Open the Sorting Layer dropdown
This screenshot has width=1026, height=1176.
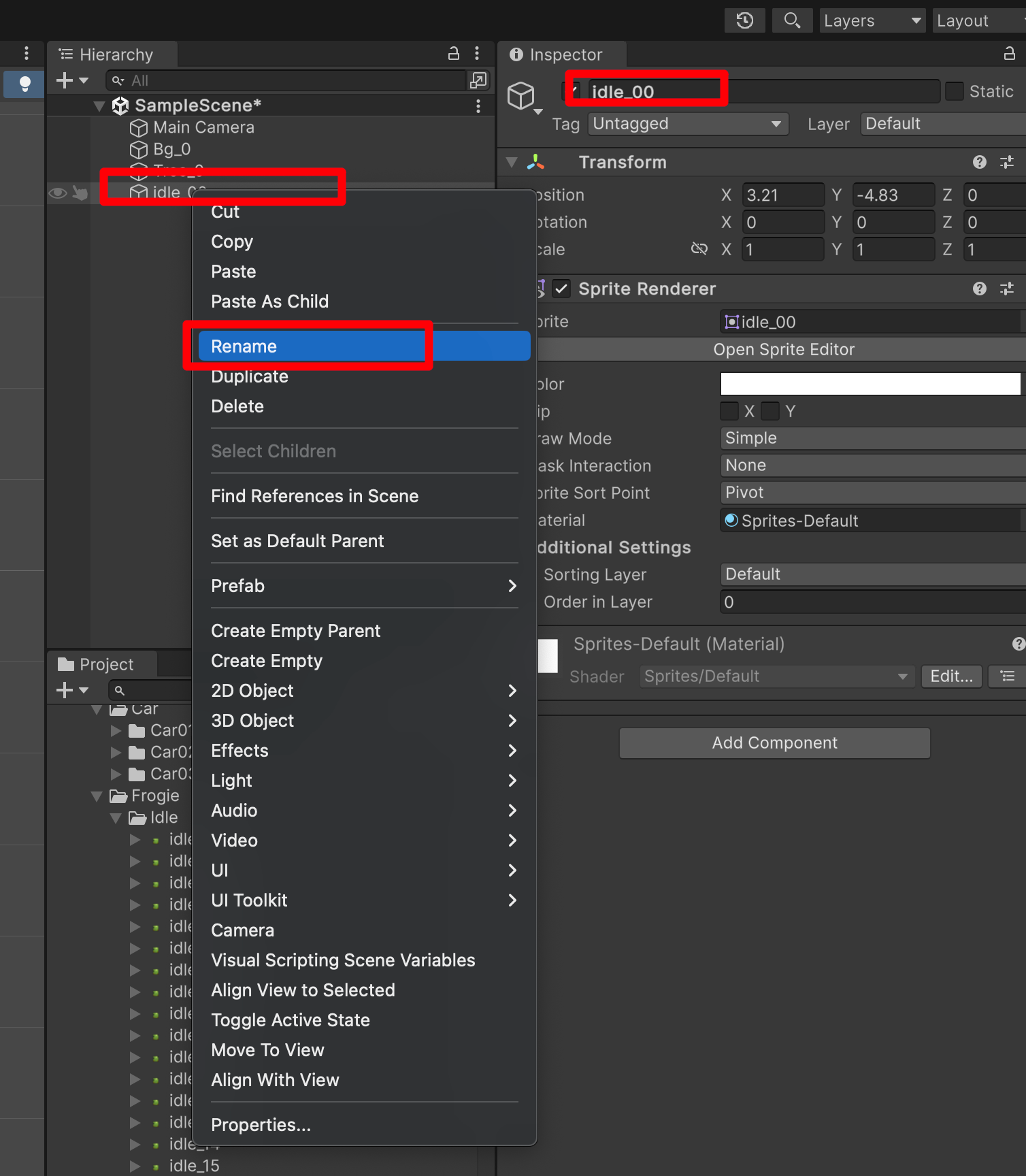(873, 574)
